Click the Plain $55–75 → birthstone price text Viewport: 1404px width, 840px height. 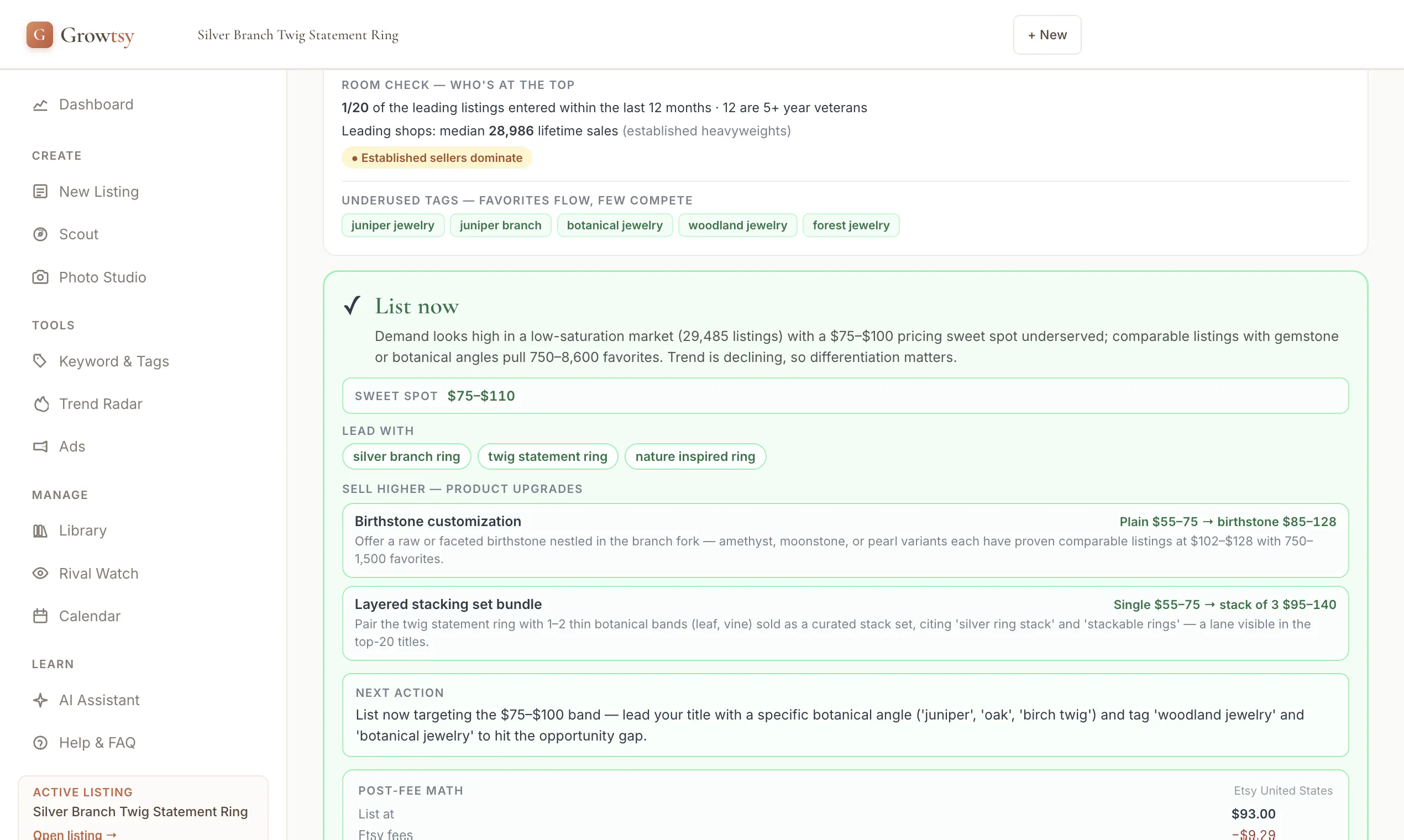(x=1227, y=522)
